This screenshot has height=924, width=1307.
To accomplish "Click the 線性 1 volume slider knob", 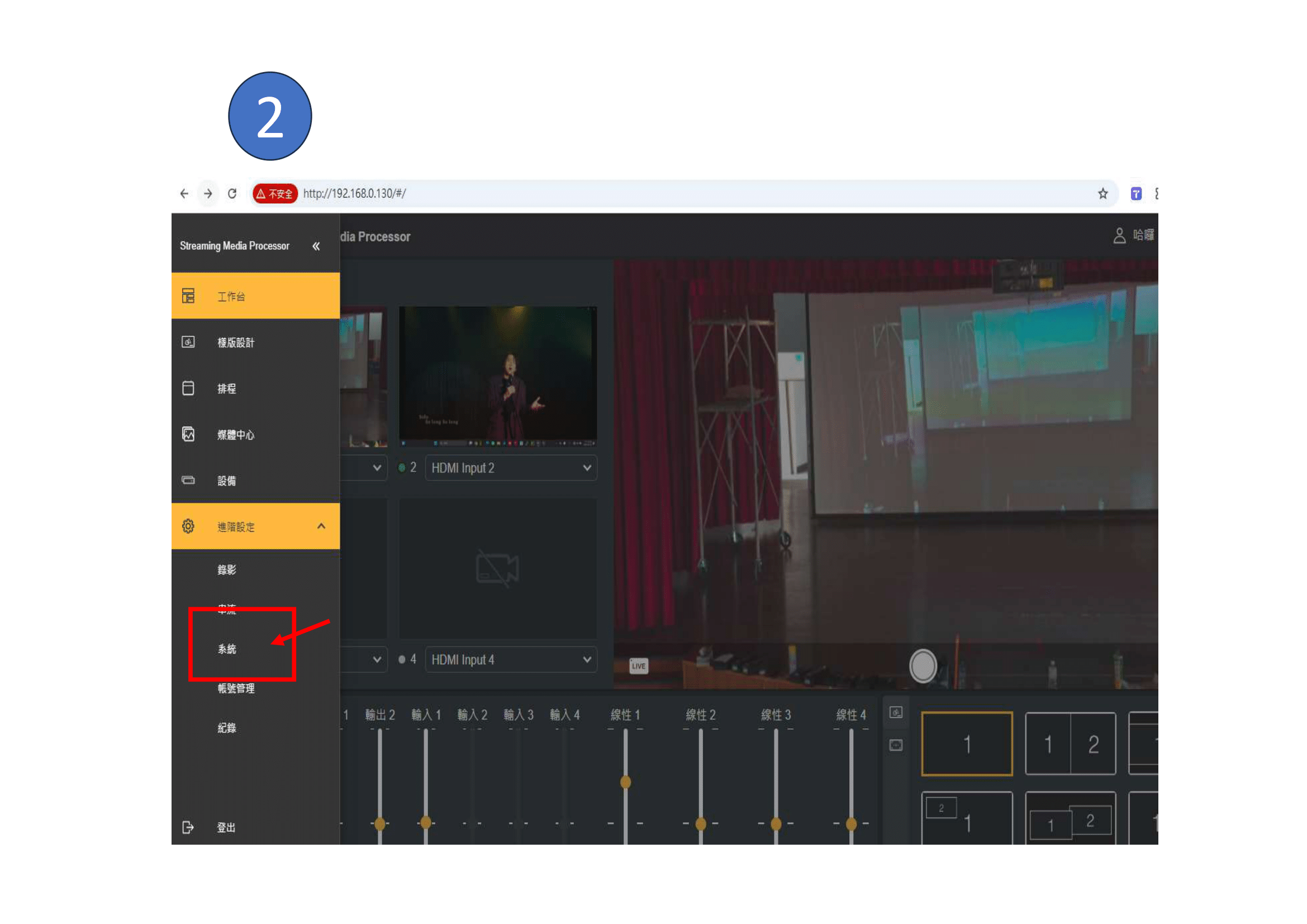I will [x=626, y=782].
